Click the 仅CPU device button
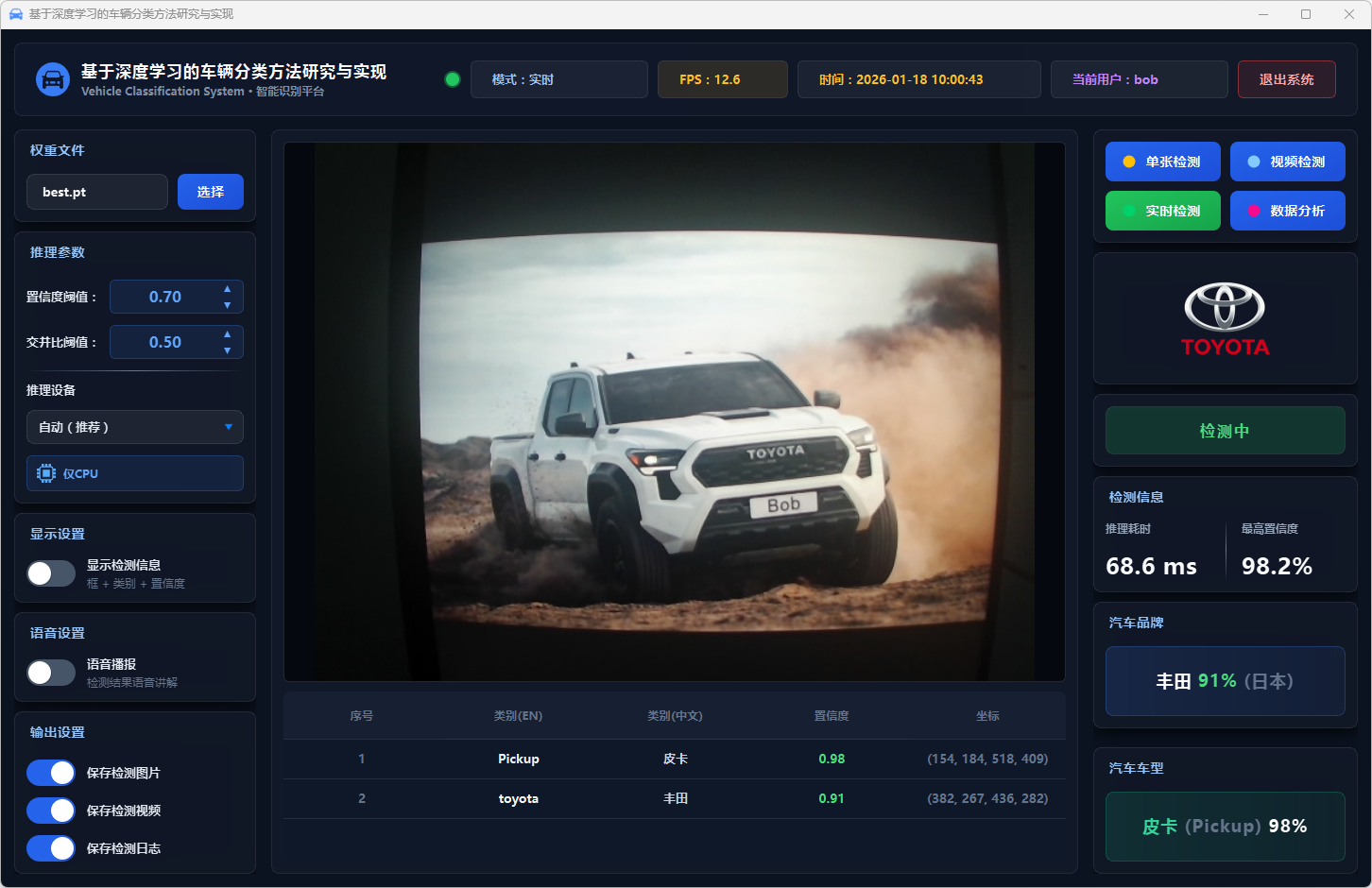 [x=135, y=473]
